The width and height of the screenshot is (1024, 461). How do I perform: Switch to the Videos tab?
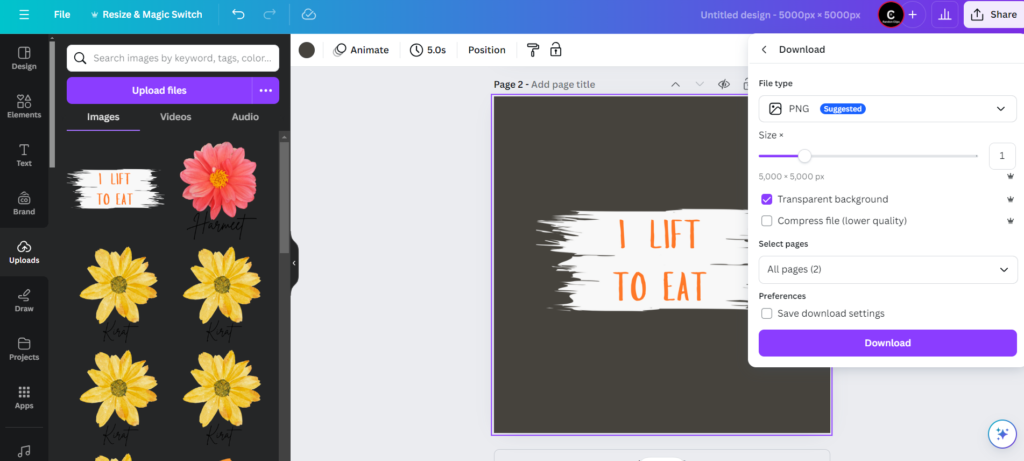pyautogui.click(x=176, y=117)
